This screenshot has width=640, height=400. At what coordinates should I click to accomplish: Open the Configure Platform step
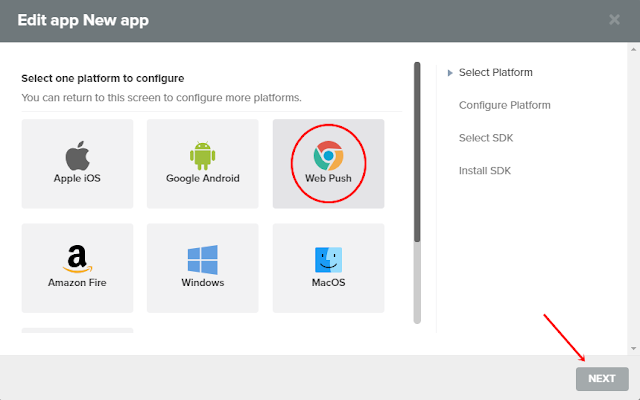point(504,105)
